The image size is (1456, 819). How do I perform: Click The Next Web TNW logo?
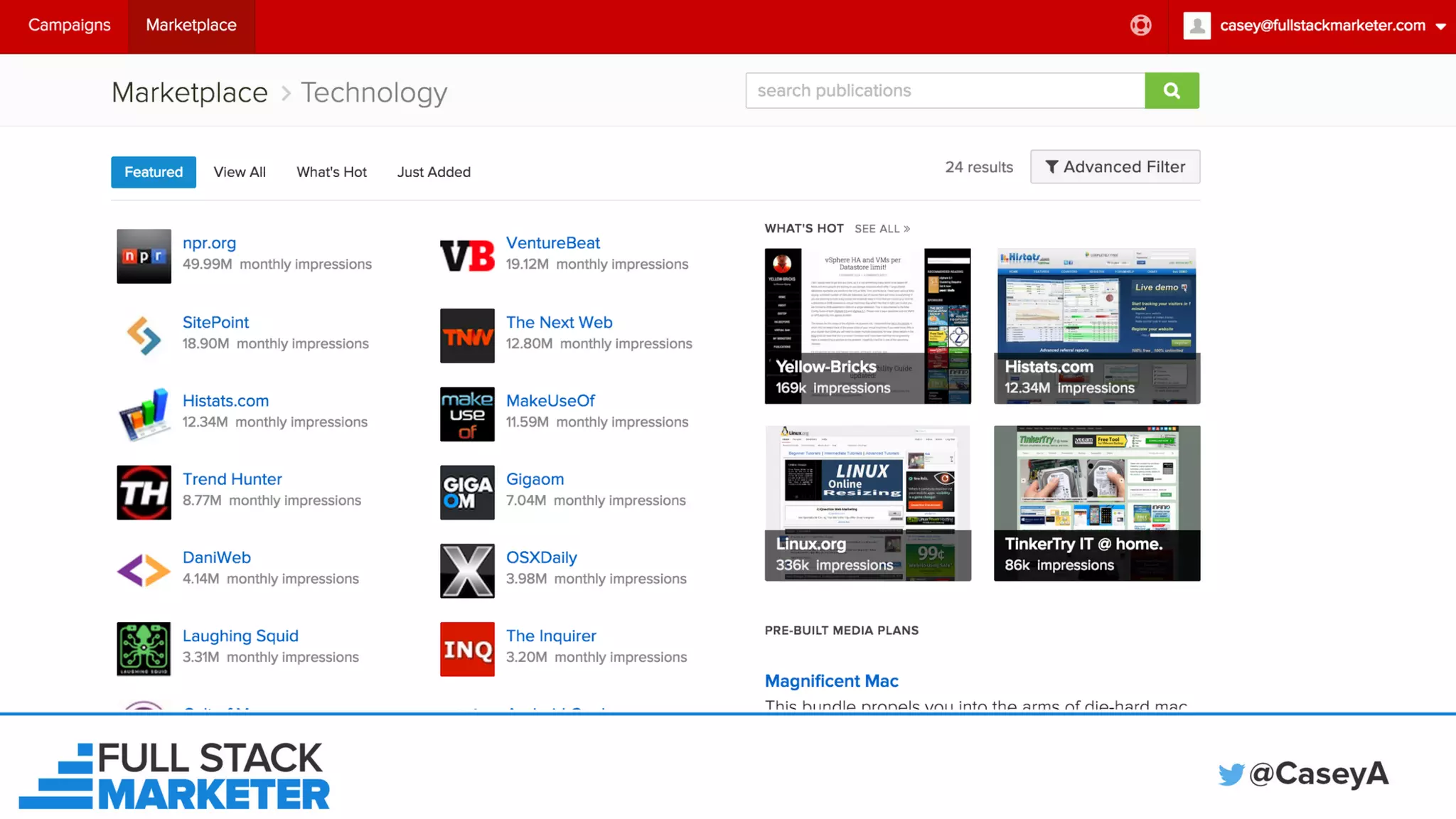[x=467, y=336]
